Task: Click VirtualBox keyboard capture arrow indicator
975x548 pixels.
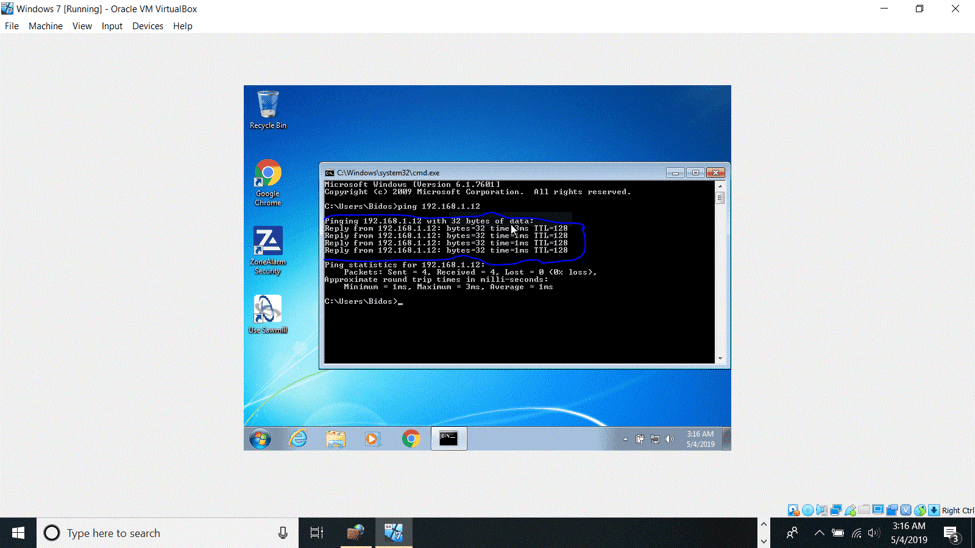Action: point(934,510)
